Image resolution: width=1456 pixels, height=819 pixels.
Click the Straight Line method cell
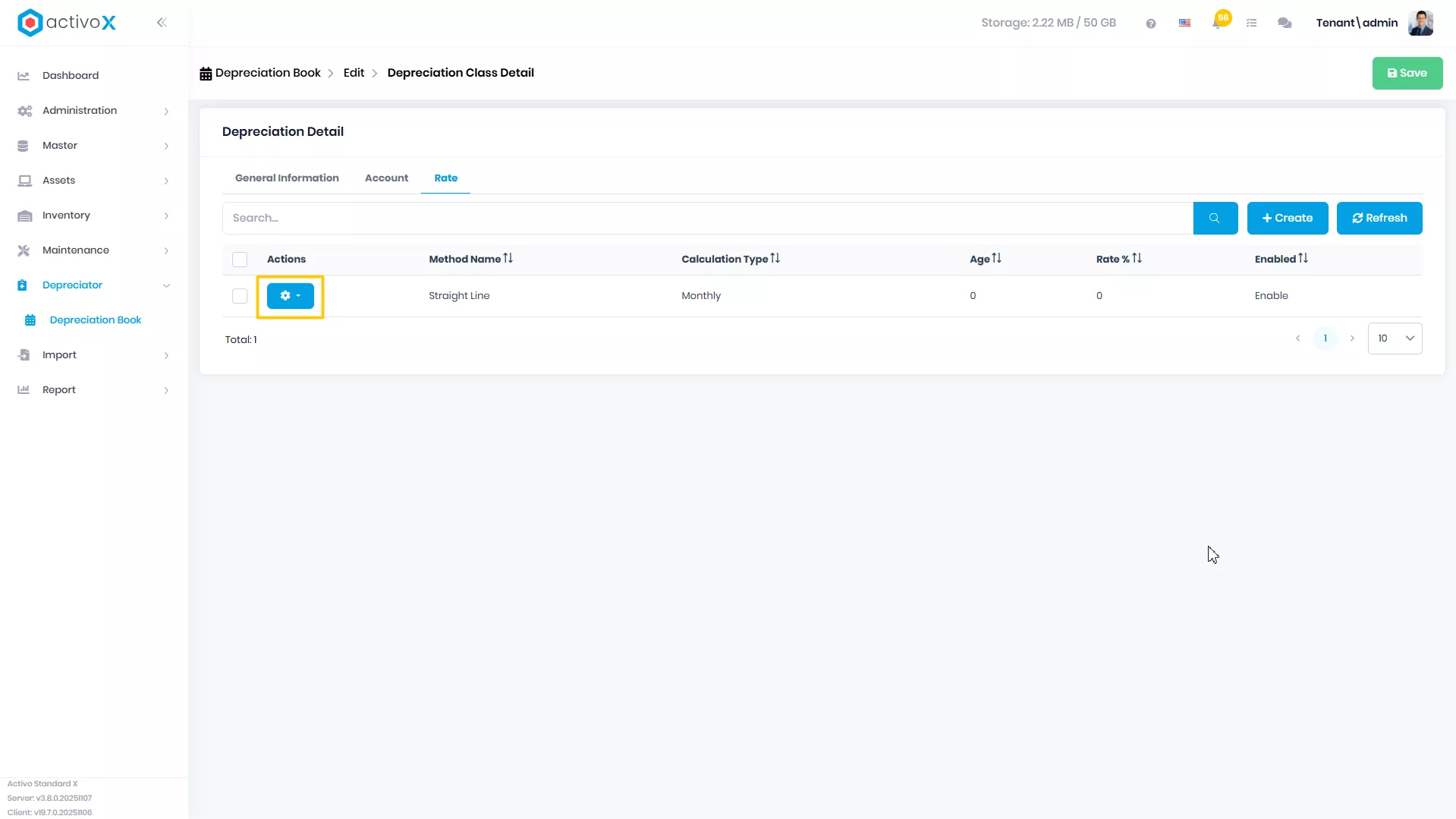459,296
